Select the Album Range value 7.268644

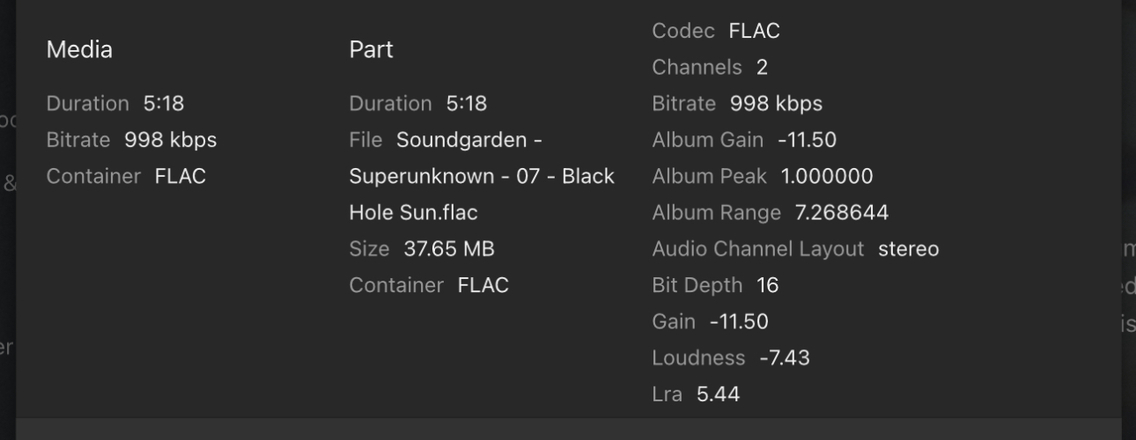(841, 212)
